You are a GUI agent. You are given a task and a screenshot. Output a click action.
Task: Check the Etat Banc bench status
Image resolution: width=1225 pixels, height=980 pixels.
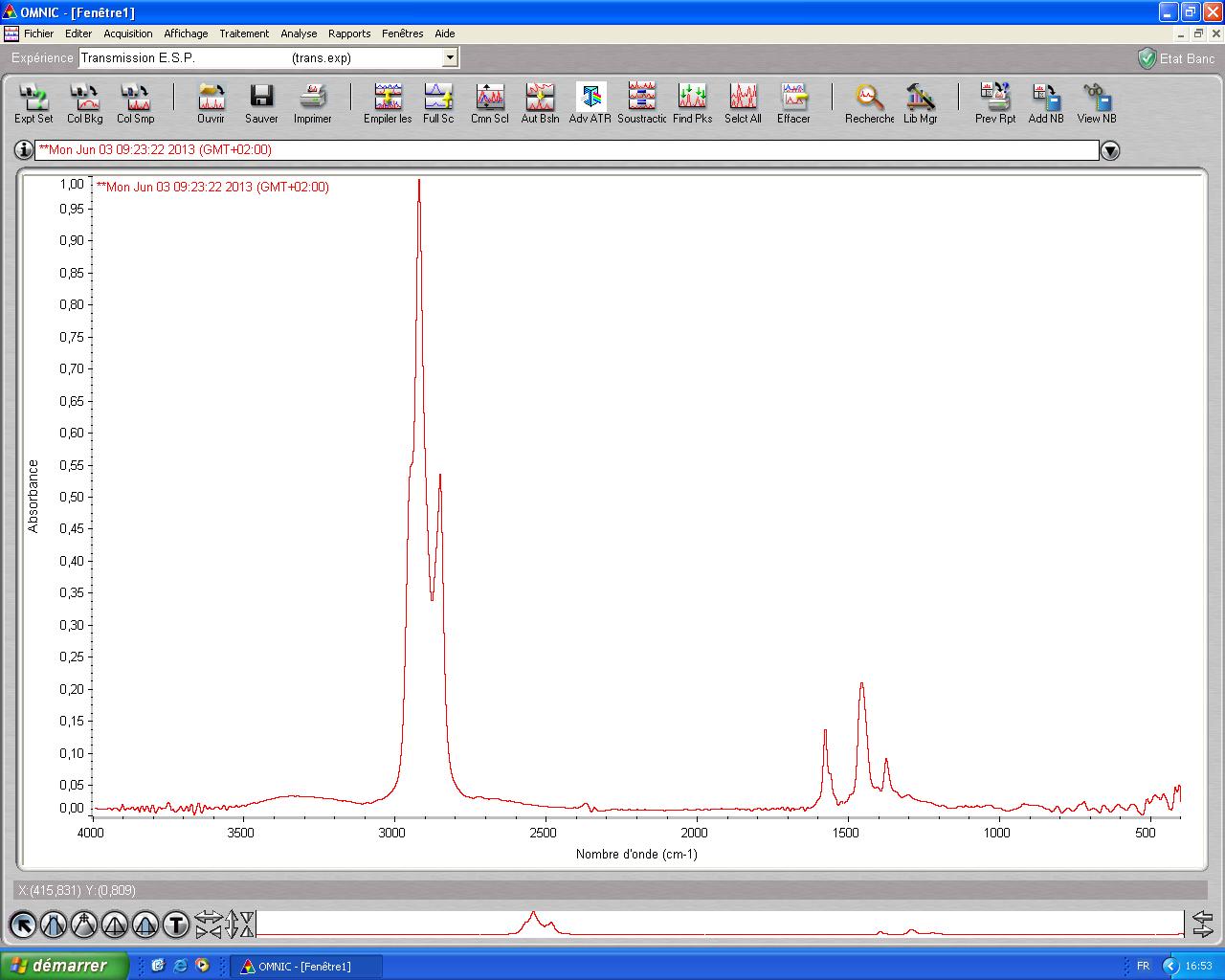tap(1176, 58)
